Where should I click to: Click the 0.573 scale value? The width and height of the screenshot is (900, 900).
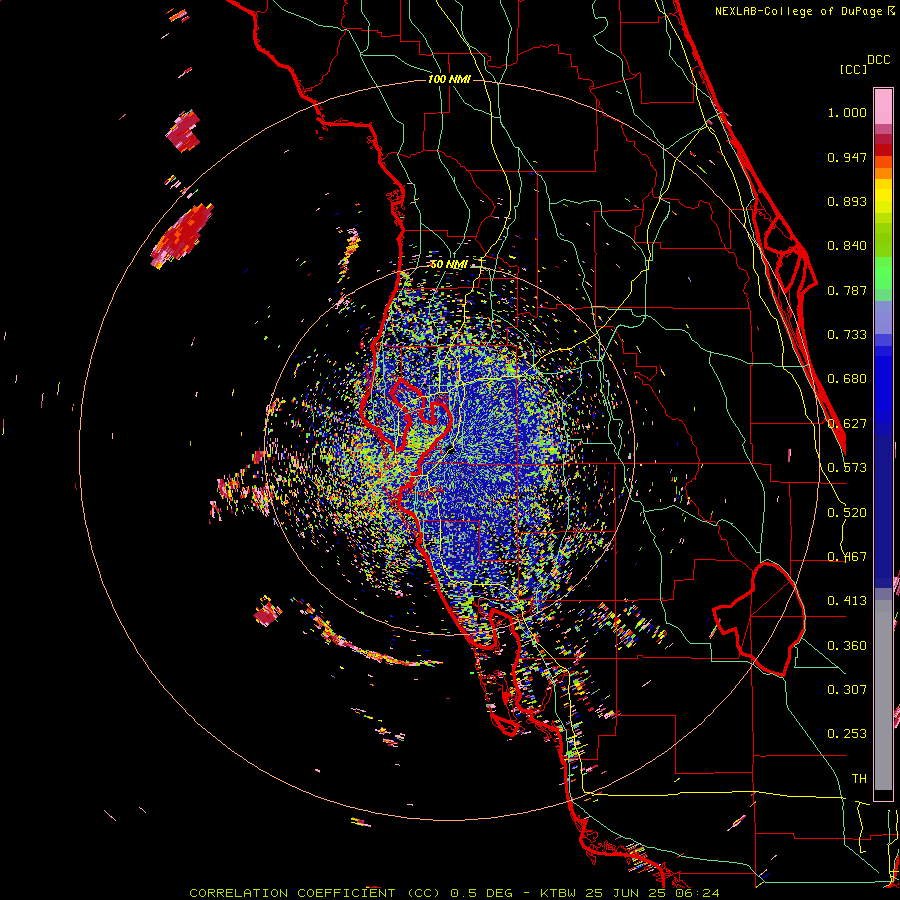847,468
